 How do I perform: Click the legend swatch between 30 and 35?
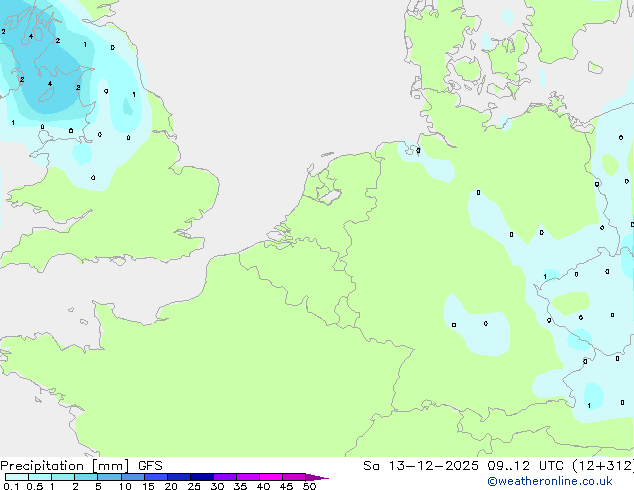pos(224,477)
